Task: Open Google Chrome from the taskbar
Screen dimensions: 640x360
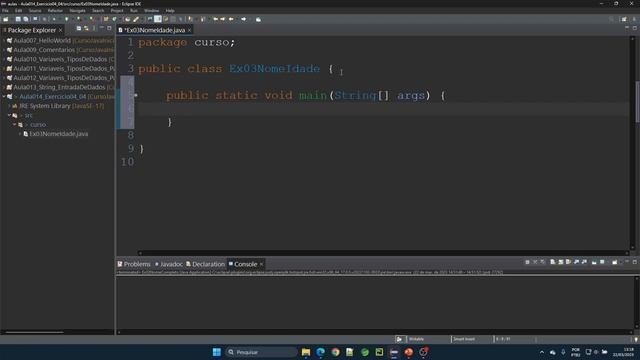Action: (x=335, y=352)
